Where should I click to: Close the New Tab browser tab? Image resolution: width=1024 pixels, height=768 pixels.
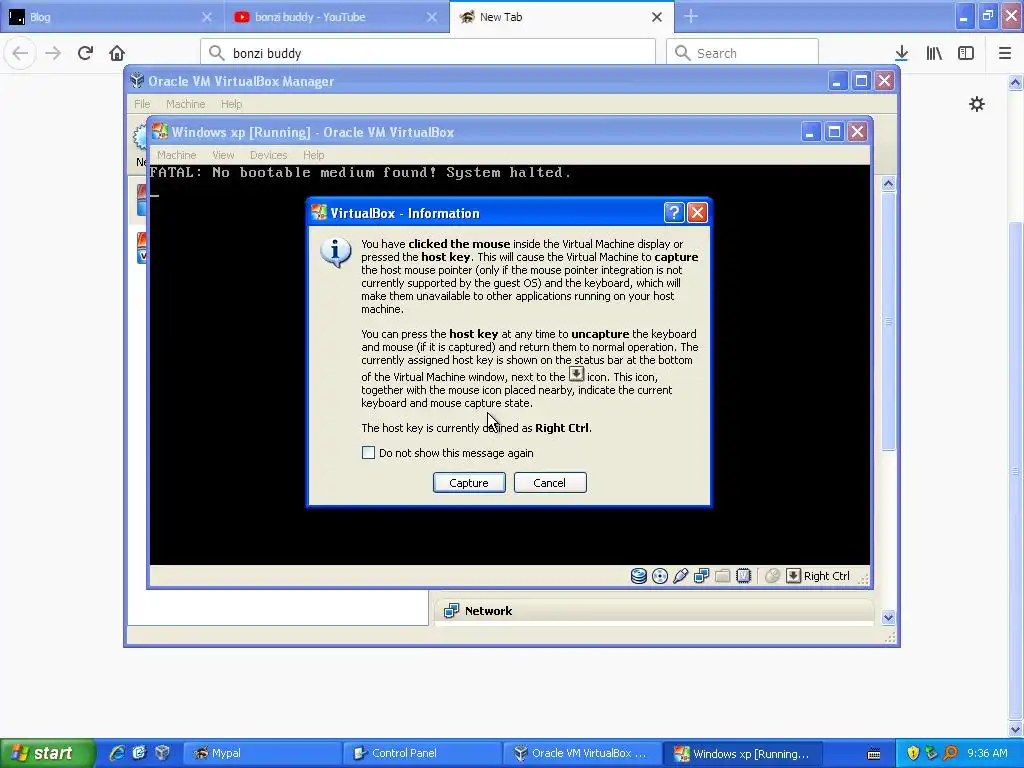(x=657, y=17)
